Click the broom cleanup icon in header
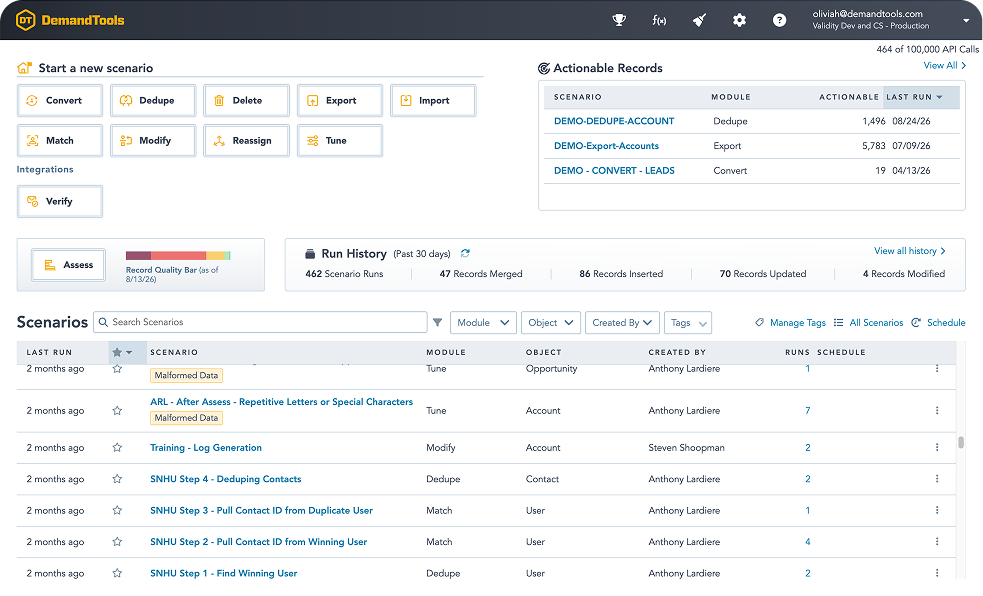This screenshot has height=596, width=983. tap(699, 20)
